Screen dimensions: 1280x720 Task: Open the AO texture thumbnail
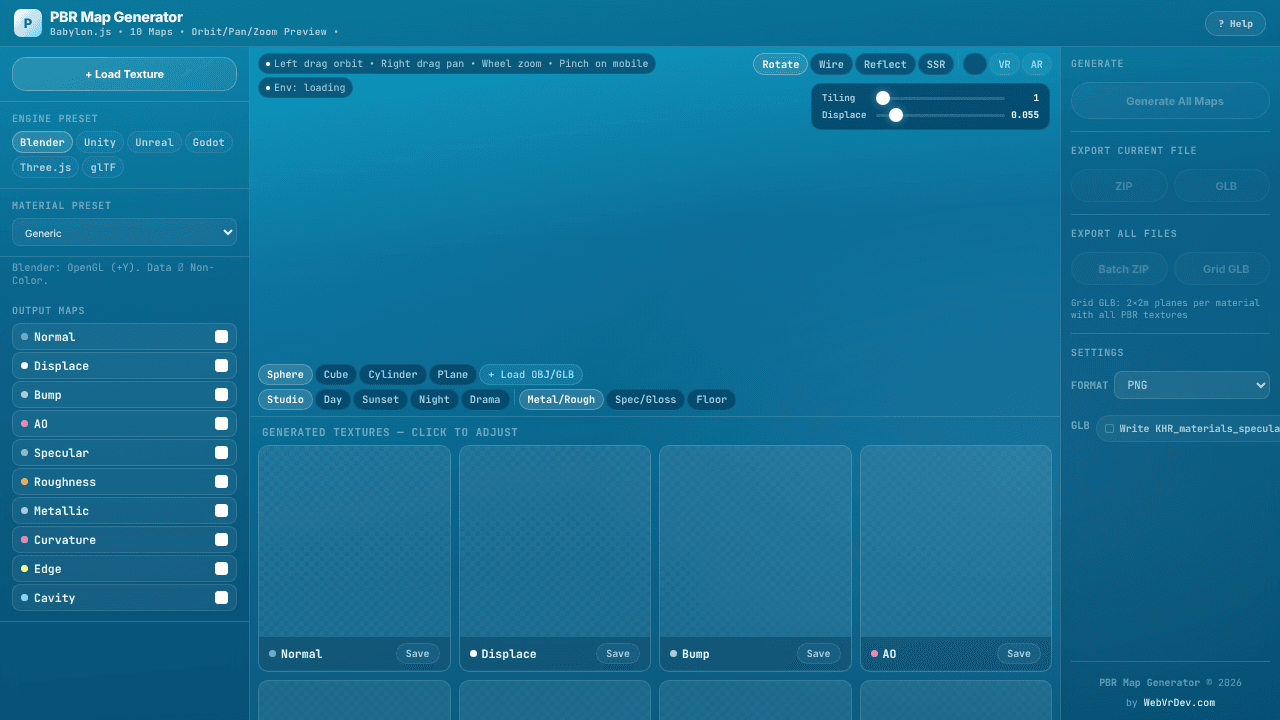[956, 541]
